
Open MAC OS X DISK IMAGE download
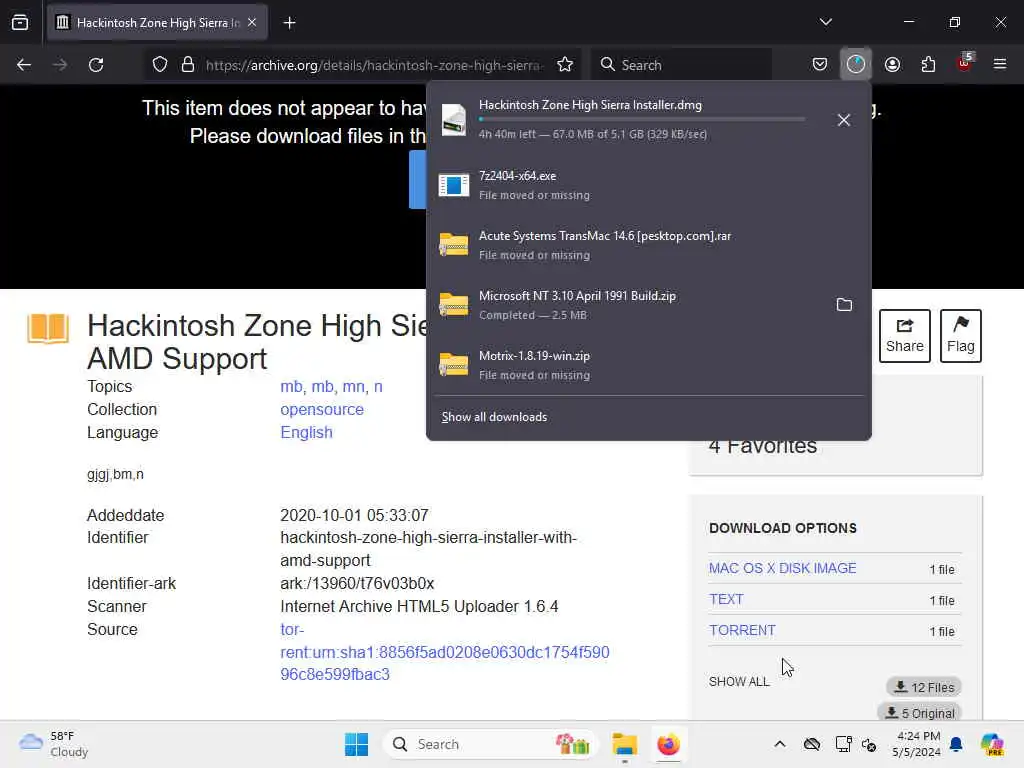tap(782, 568)
